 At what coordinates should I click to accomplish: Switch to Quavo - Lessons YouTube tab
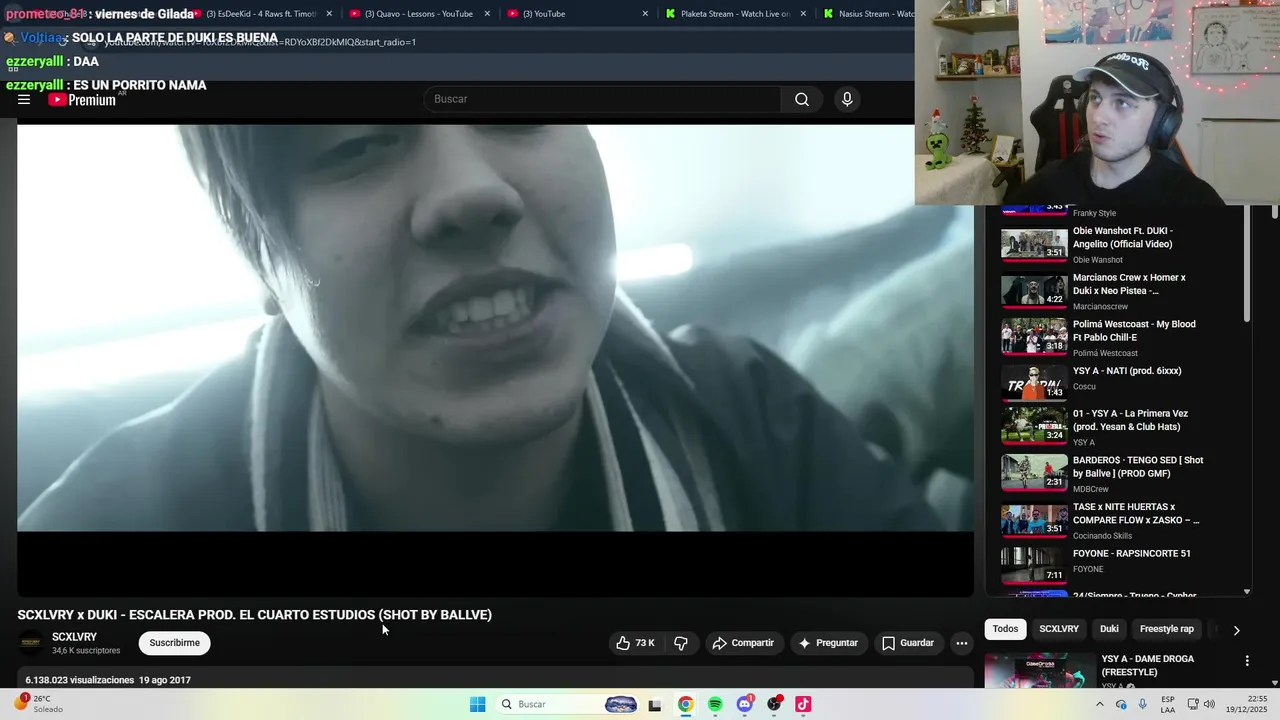click(x=419, y=14)
